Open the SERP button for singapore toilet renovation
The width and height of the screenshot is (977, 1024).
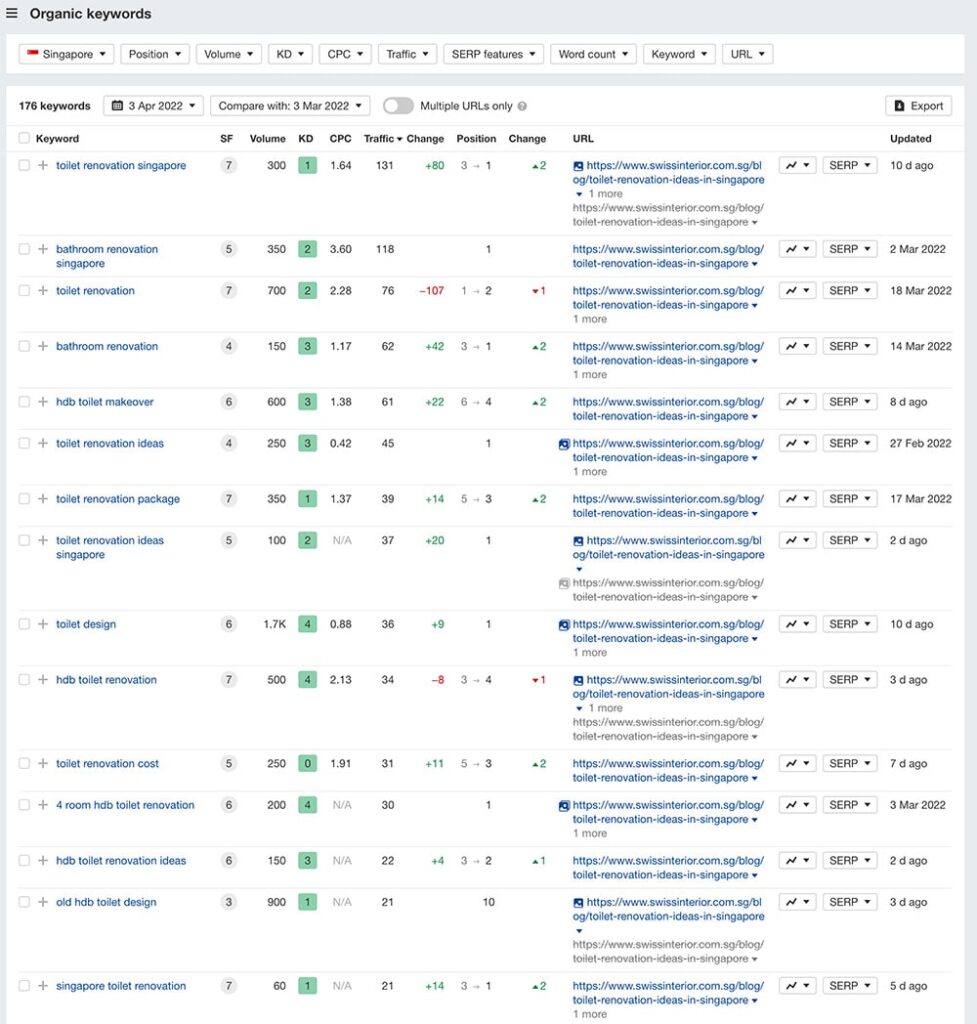click(x=849, y=986)
